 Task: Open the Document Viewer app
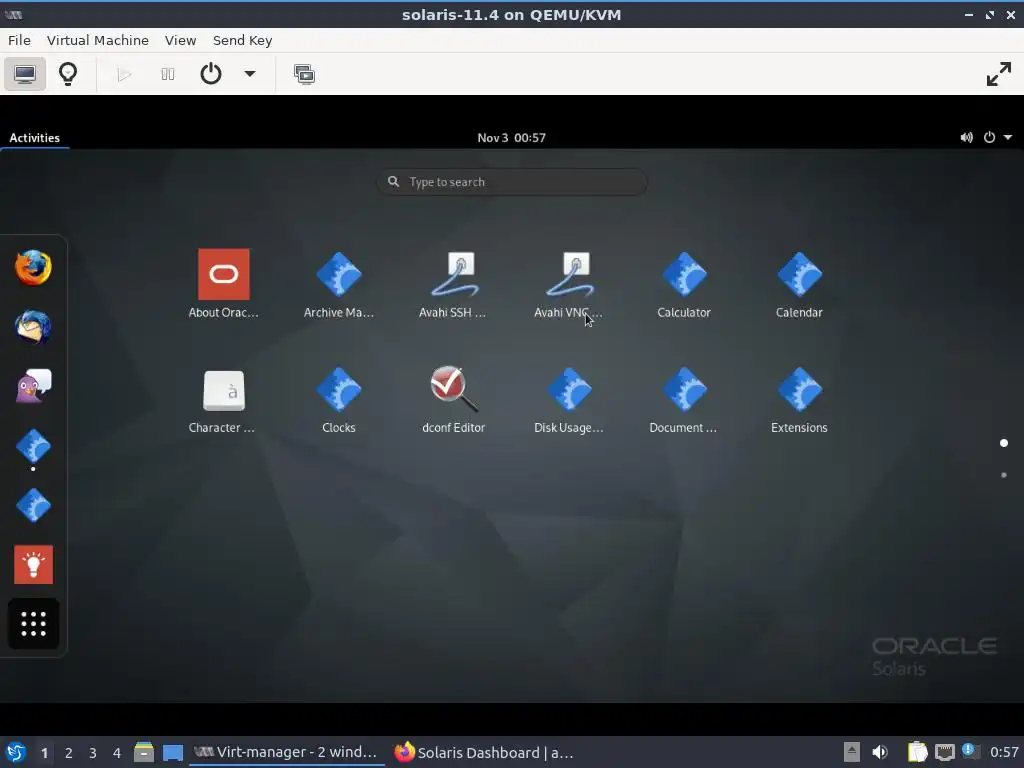click(x=684, y=399)
